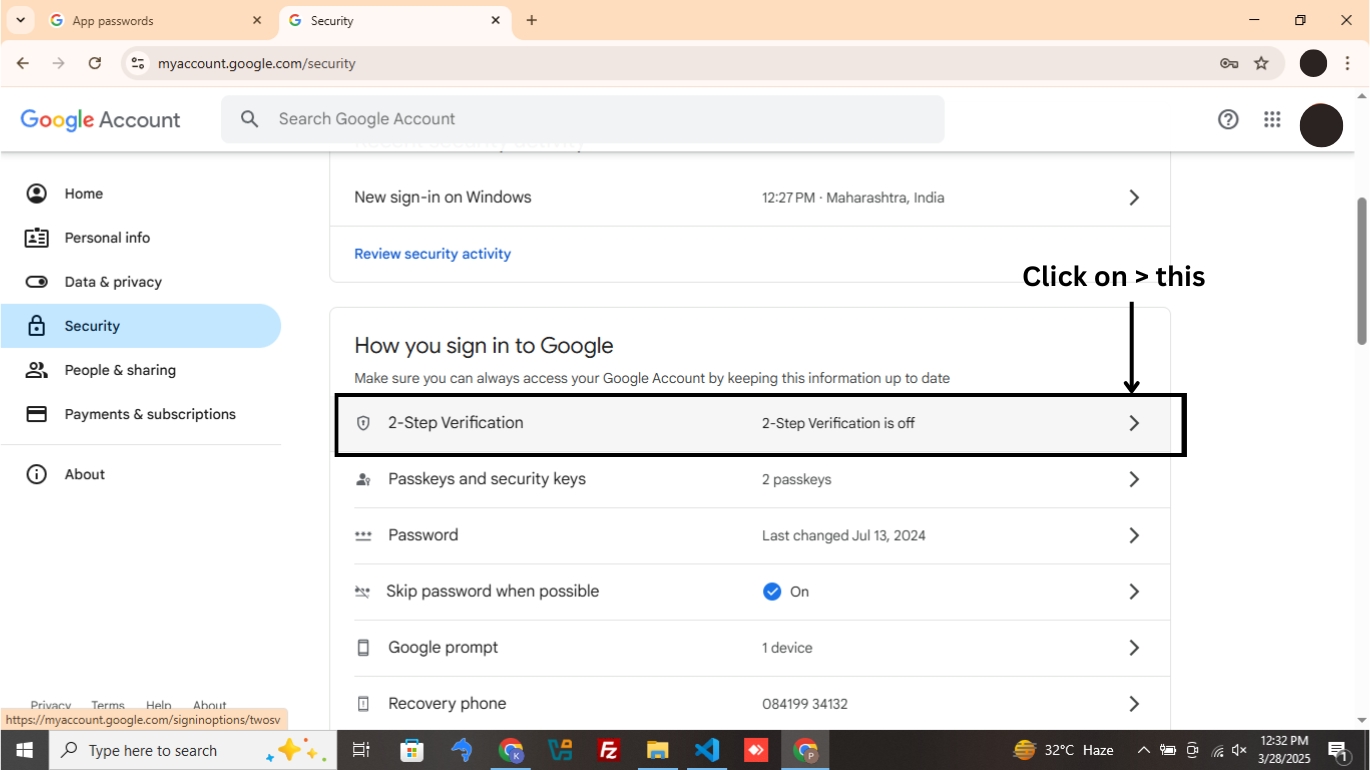Open the Google apps grid

(x=1272, y=119)
